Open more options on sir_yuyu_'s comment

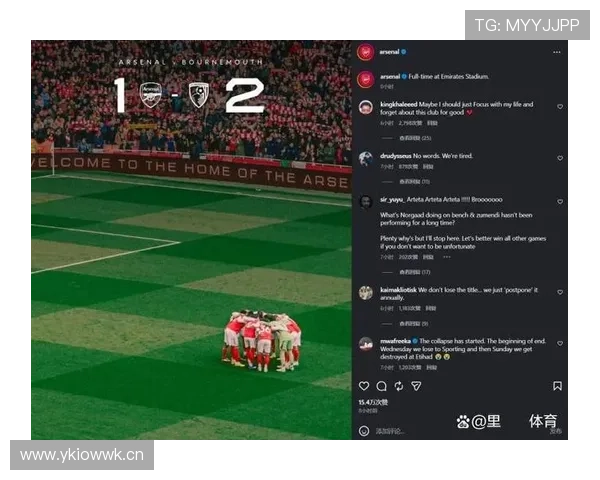[x=447, y=257]
